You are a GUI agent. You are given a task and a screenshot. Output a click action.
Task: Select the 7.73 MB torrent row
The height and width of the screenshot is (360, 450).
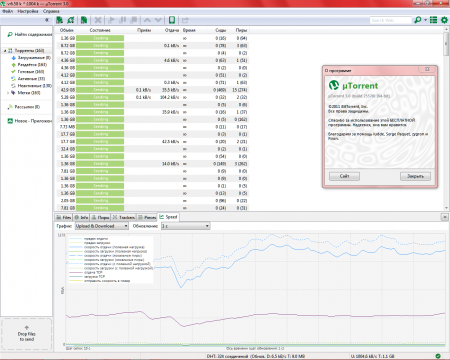(x=153, y=127)
